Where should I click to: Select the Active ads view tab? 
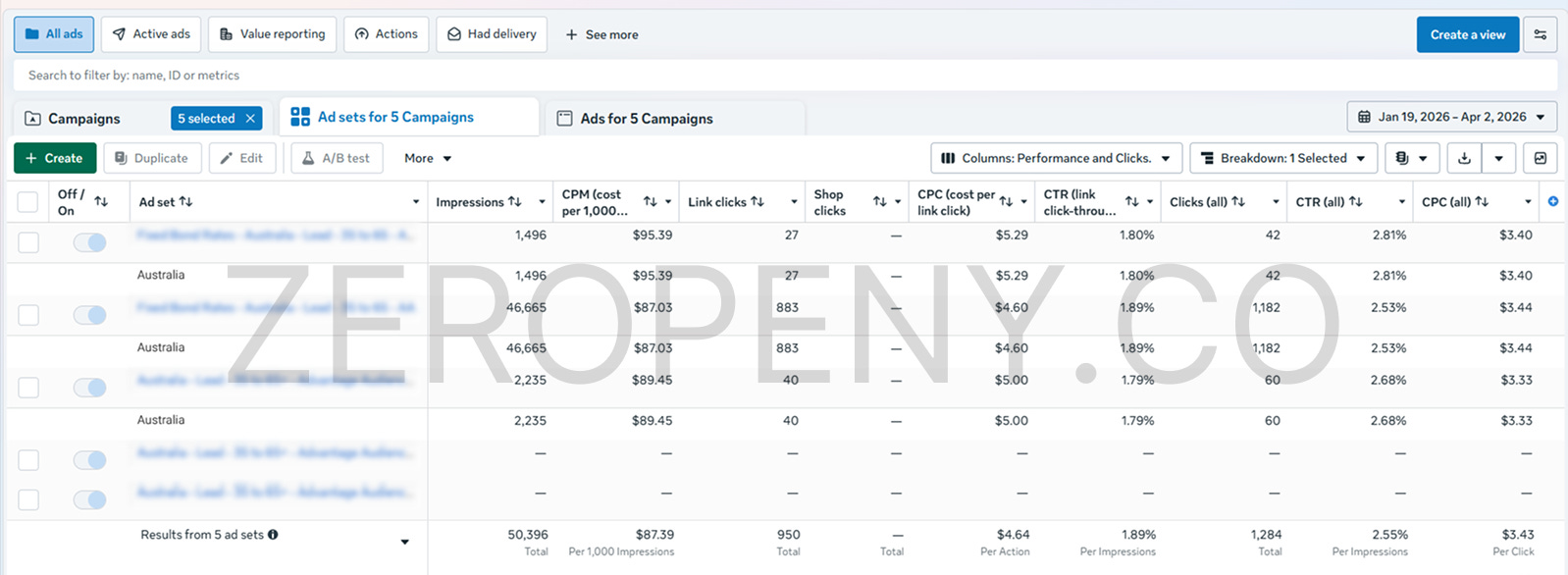[x=151, y=34]
